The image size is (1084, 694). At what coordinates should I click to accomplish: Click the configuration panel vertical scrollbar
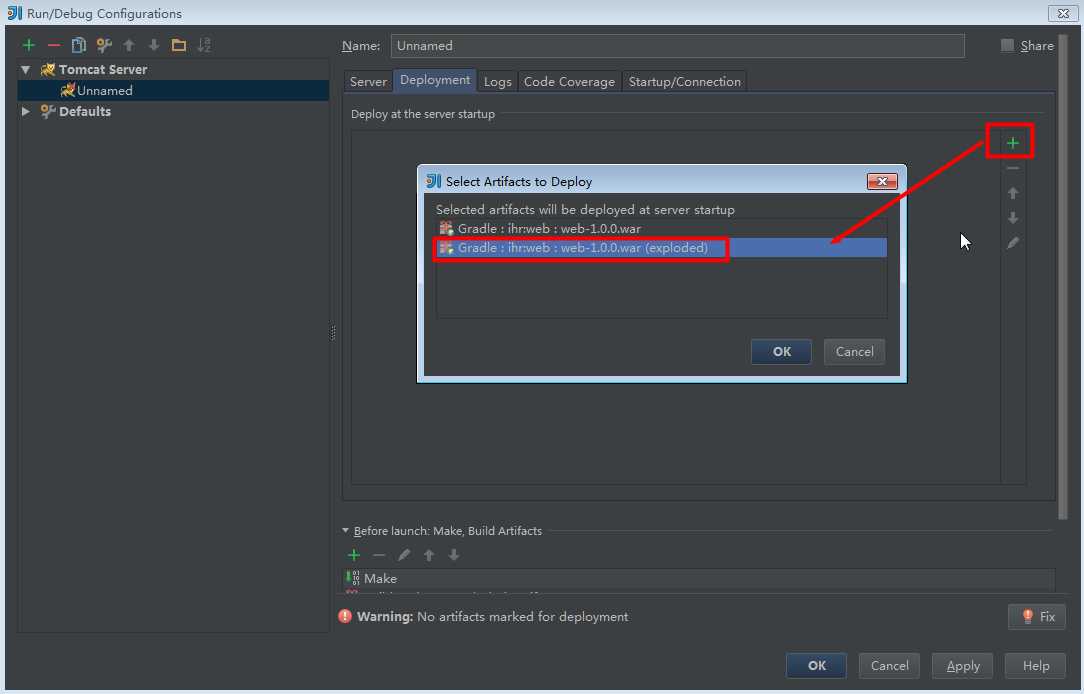[1063, 276]
